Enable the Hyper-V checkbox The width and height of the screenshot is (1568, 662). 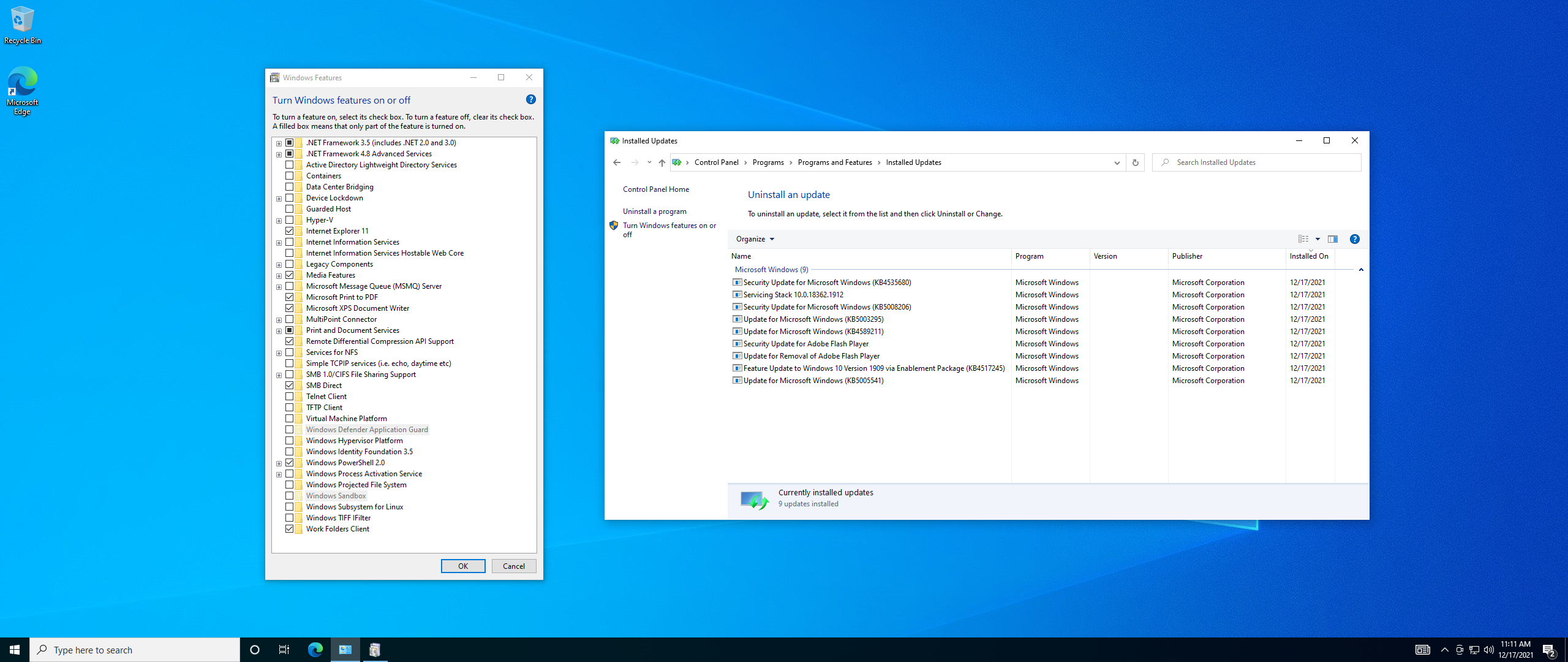pos(290,220)
